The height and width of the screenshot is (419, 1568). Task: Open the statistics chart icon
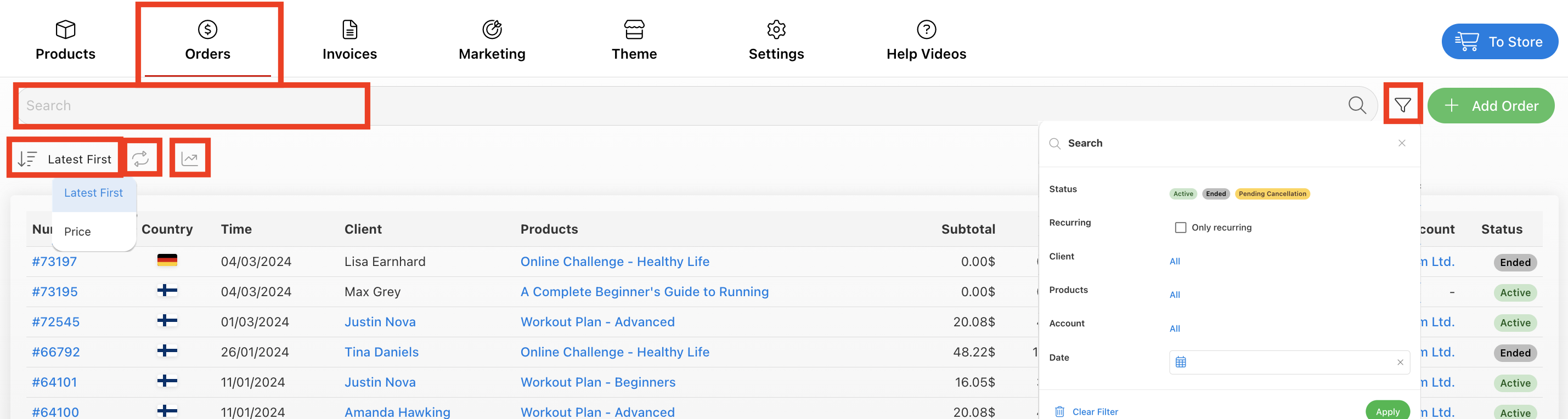coord(190,158)
